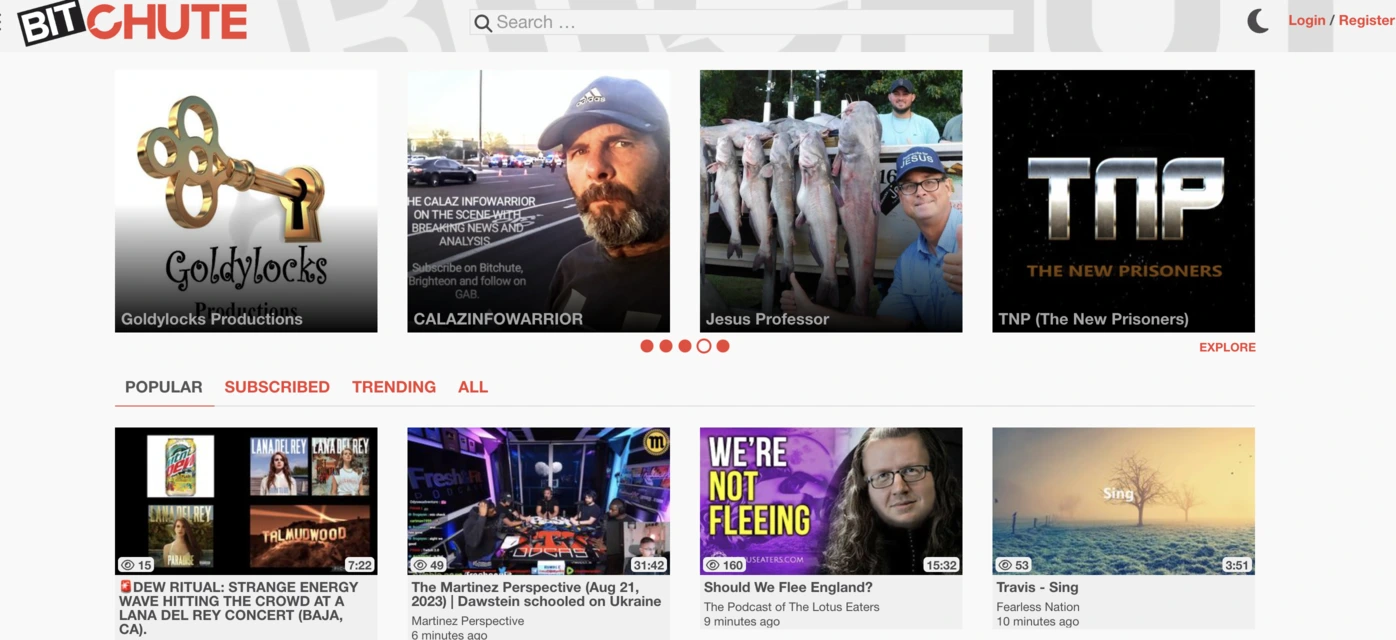Click the EXPLORE link
Viewport: 1396px width, 640px height.
(1227, 347)
